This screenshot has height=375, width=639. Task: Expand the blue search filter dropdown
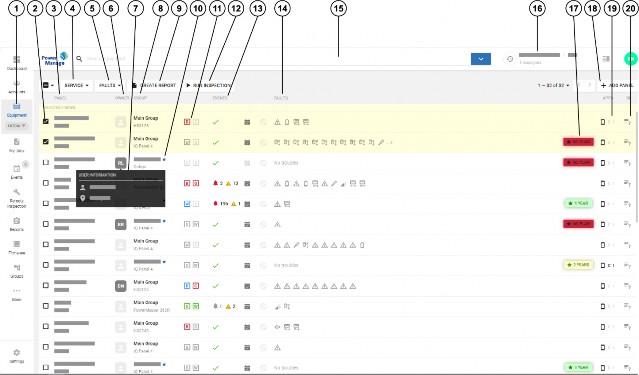pyautogui.click(x=481, y=59)
